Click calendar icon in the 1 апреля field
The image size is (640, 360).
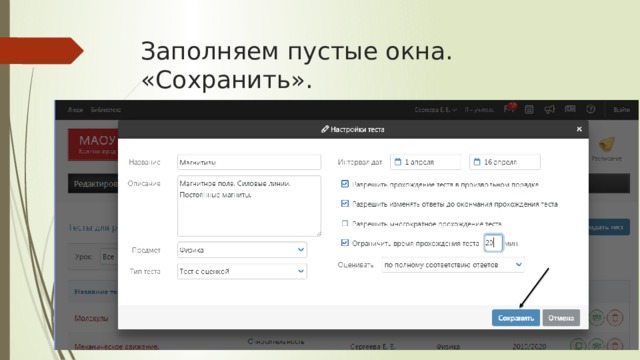398,162
